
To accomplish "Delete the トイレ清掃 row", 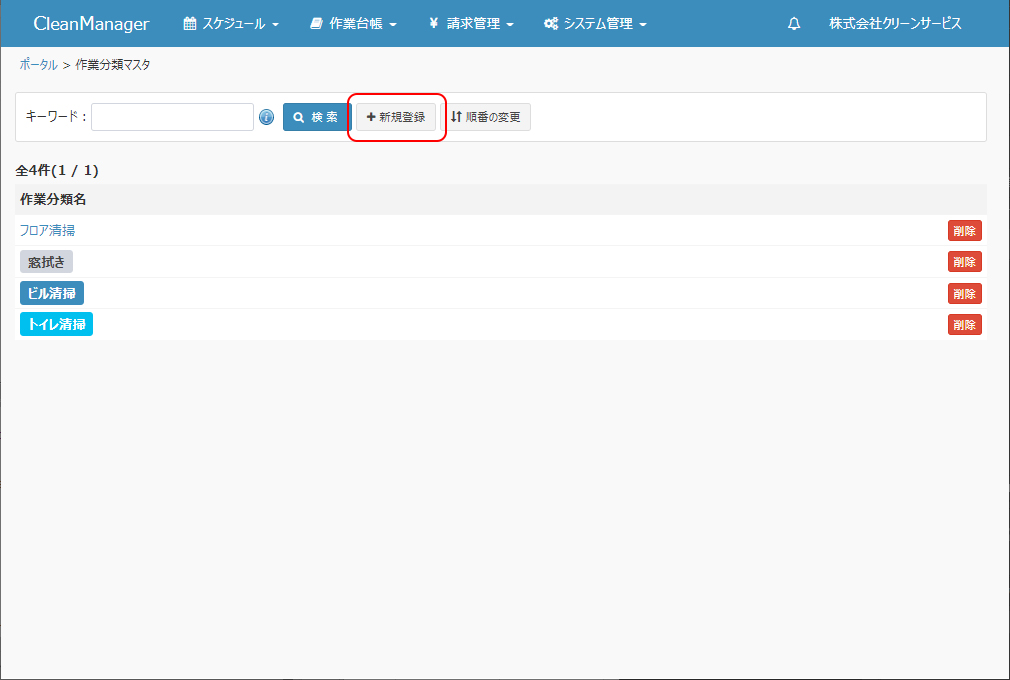I will pyautogui.click(x=964, y=325).
